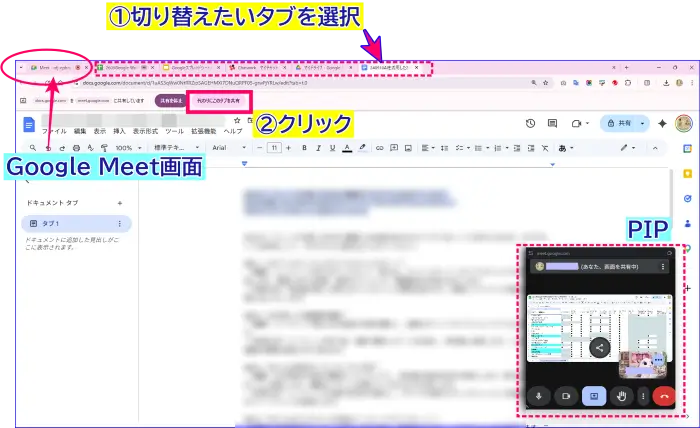Activate the paint format tool
Viewport: 700px width, 428px height.
point(104,148)
